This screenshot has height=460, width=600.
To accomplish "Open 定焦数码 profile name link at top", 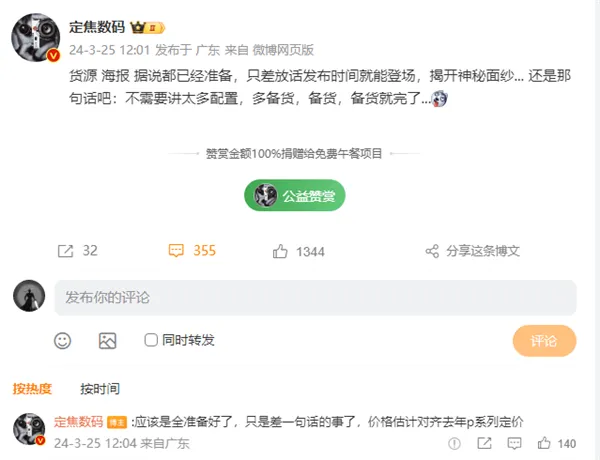I will point(97,27).
